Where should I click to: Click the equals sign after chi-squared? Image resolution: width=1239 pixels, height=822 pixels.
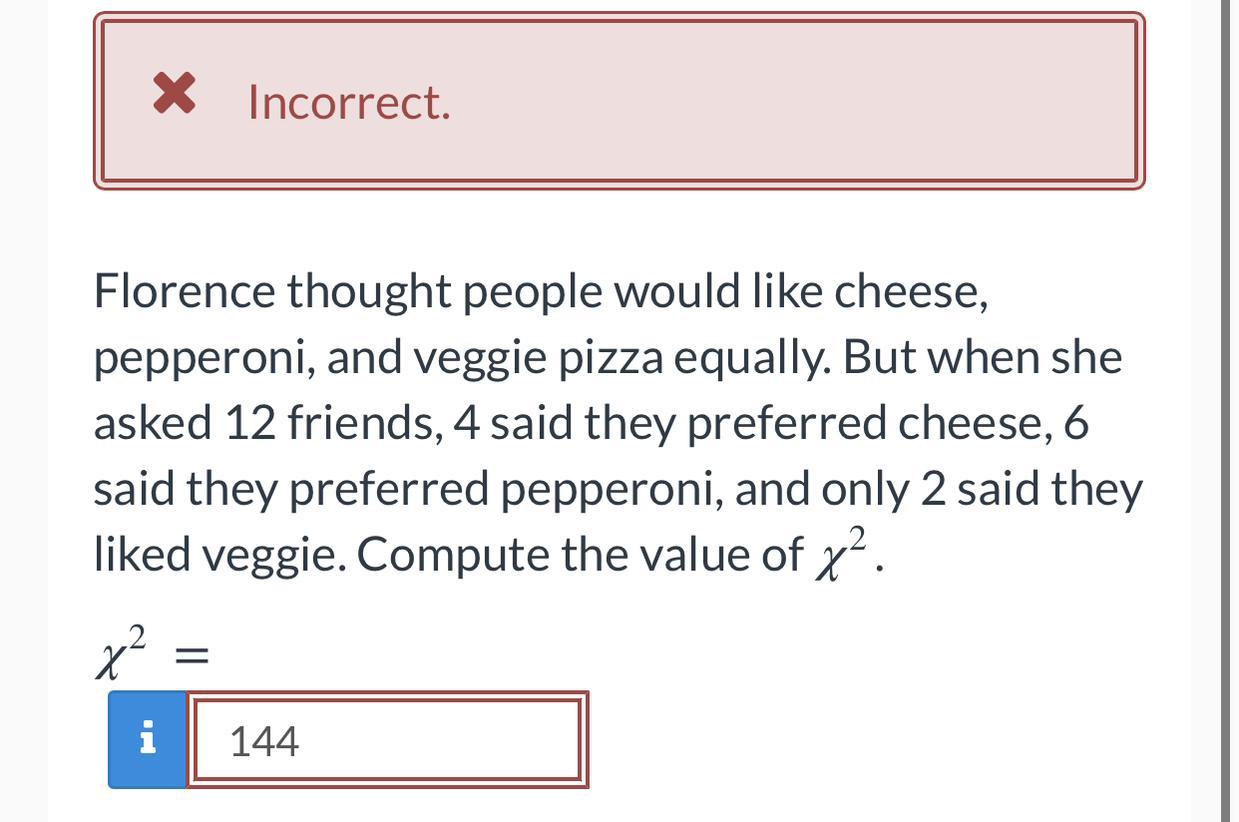click(x=191, y=656)
